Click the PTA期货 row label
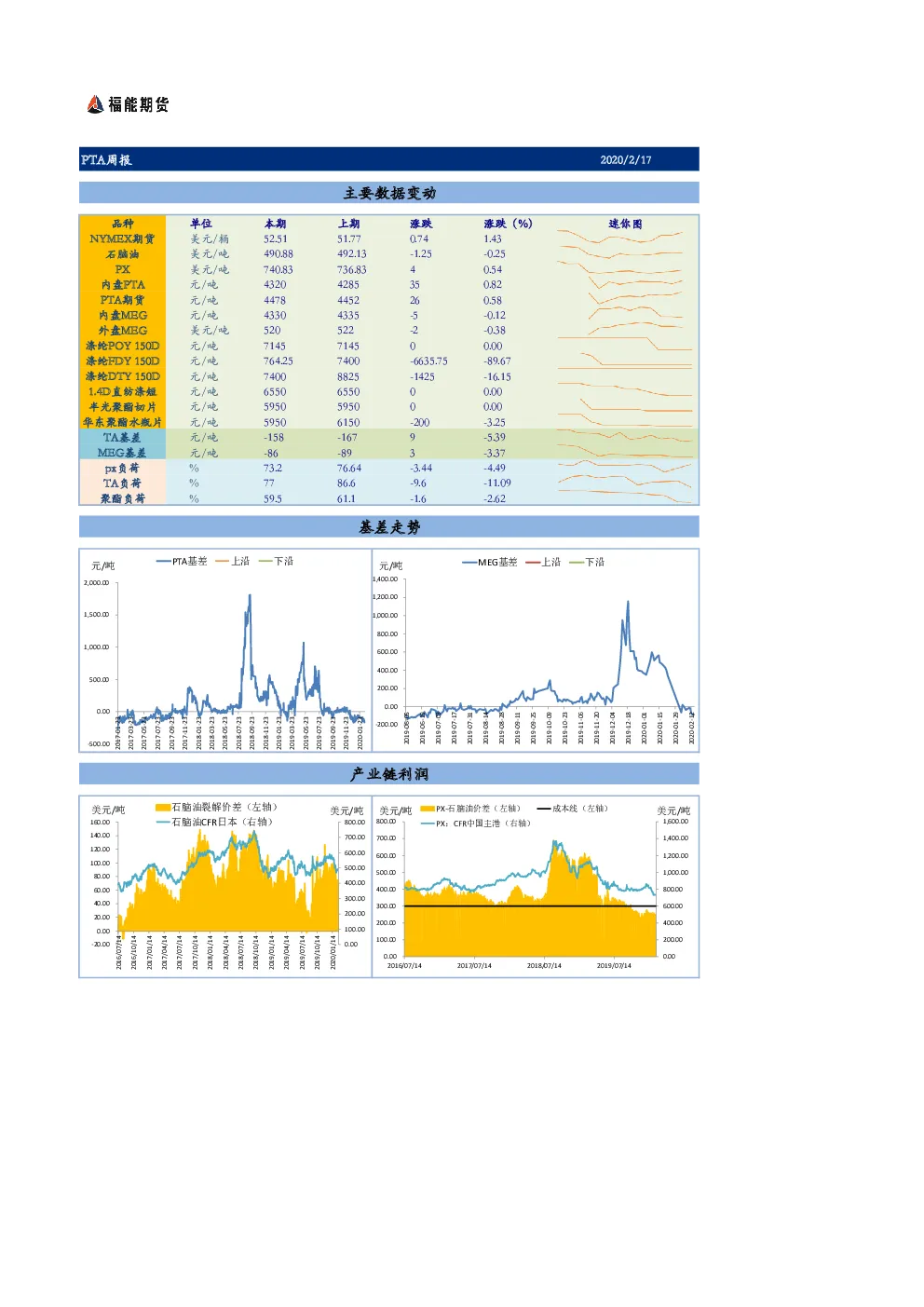 (x=122, y=300)
